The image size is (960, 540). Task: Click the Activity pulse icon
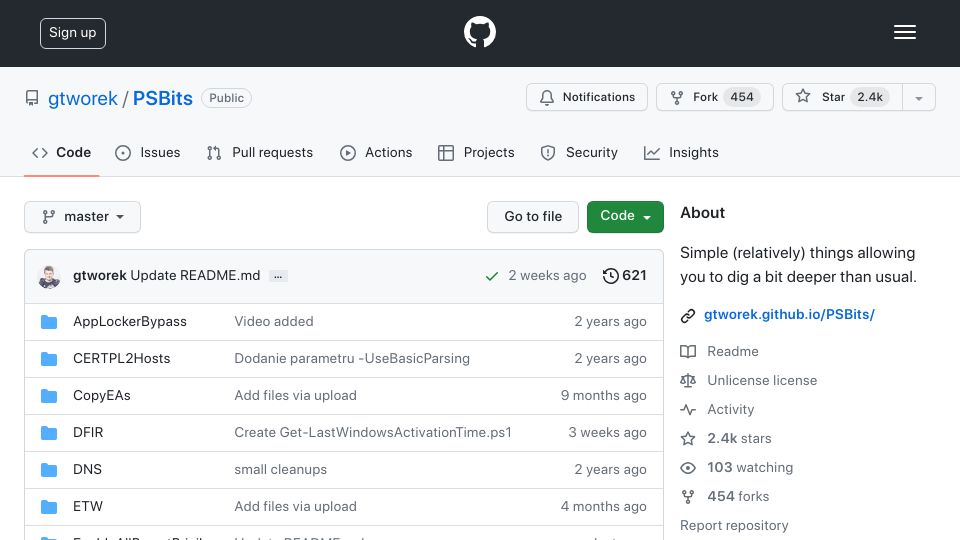[688, 410]
